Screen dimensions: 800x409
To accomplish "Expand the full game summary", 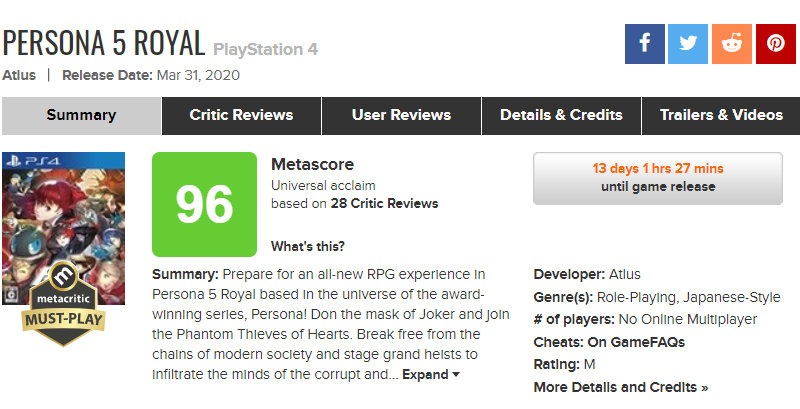I will [431, 374].
